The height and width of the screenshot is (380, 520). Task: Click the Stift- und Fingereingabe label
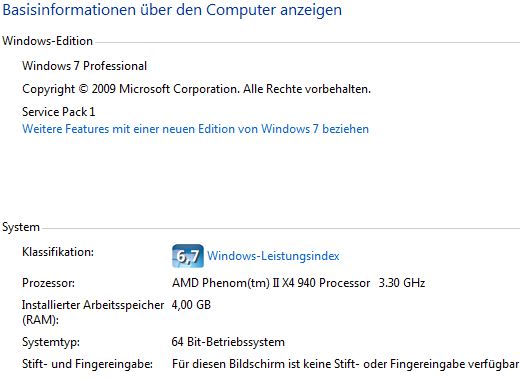[x=87, y=364]
